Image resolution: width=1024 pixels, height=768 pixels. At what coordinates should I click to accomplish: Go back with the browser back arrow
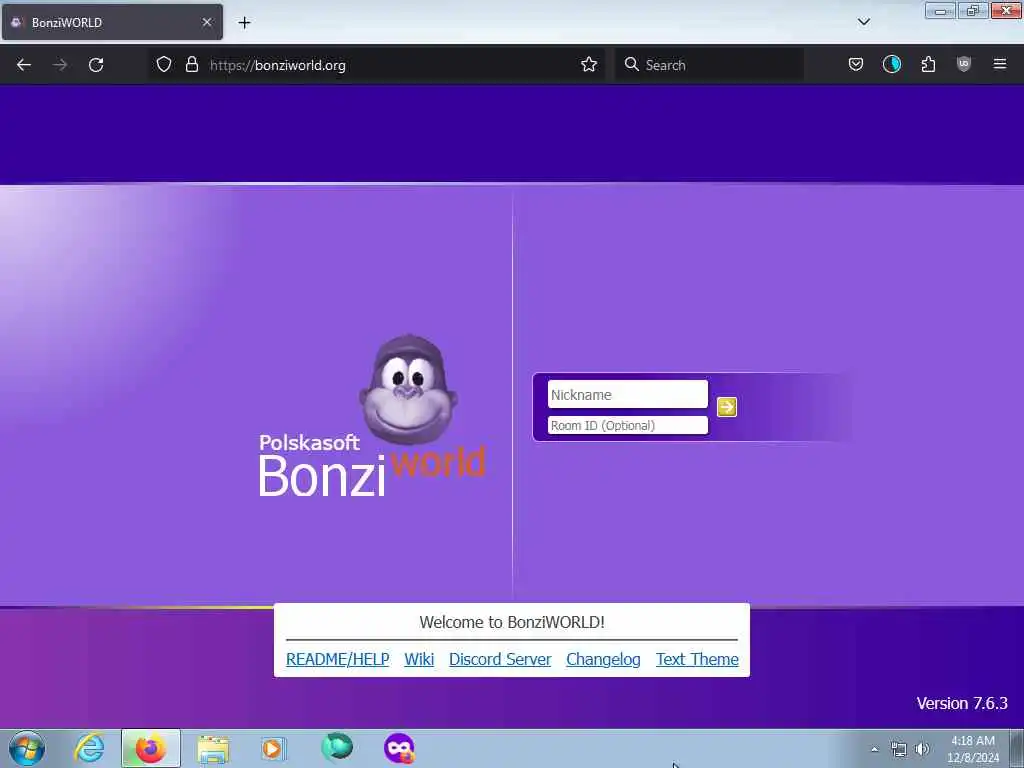(24, 65)
